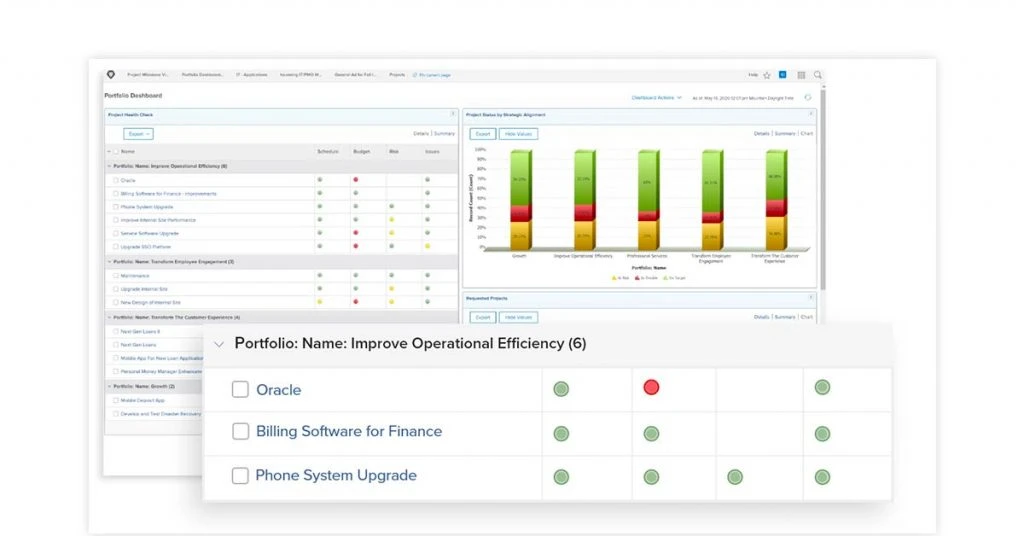Click the dashboard's vertical scrollbar on the right
The height and width of the screenshot is (536, 1024).
click(x=823, y=200)
